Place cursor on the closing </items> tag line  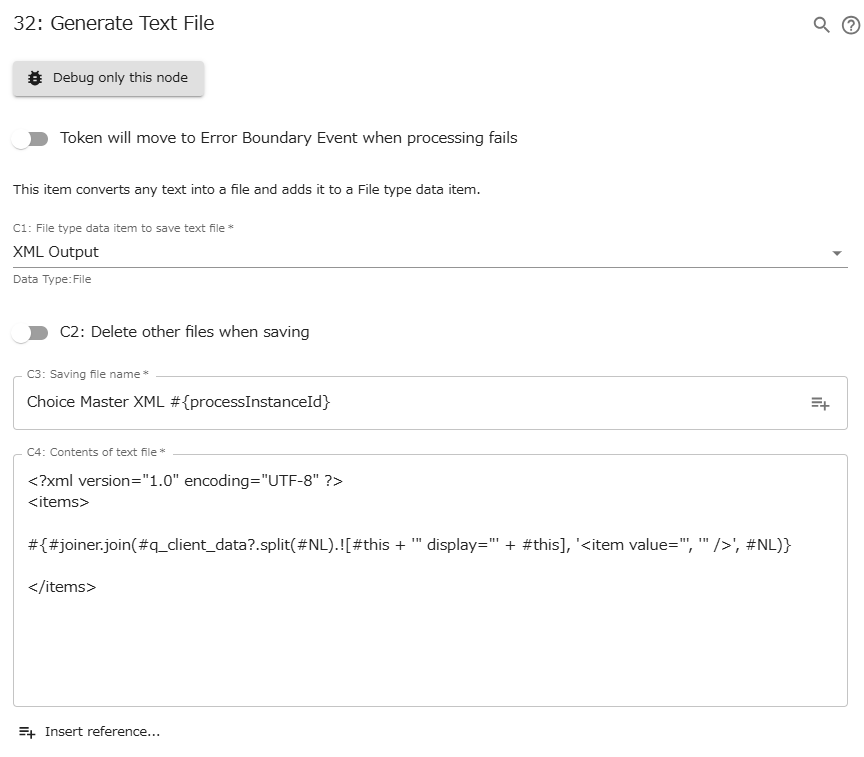[62, 587]
